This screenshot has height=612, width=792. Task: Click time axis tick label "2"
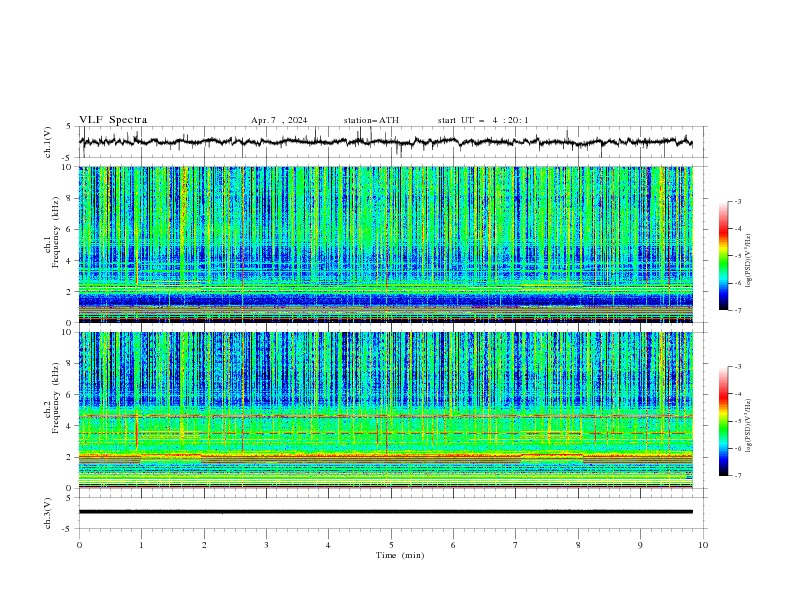click(204, 545)
